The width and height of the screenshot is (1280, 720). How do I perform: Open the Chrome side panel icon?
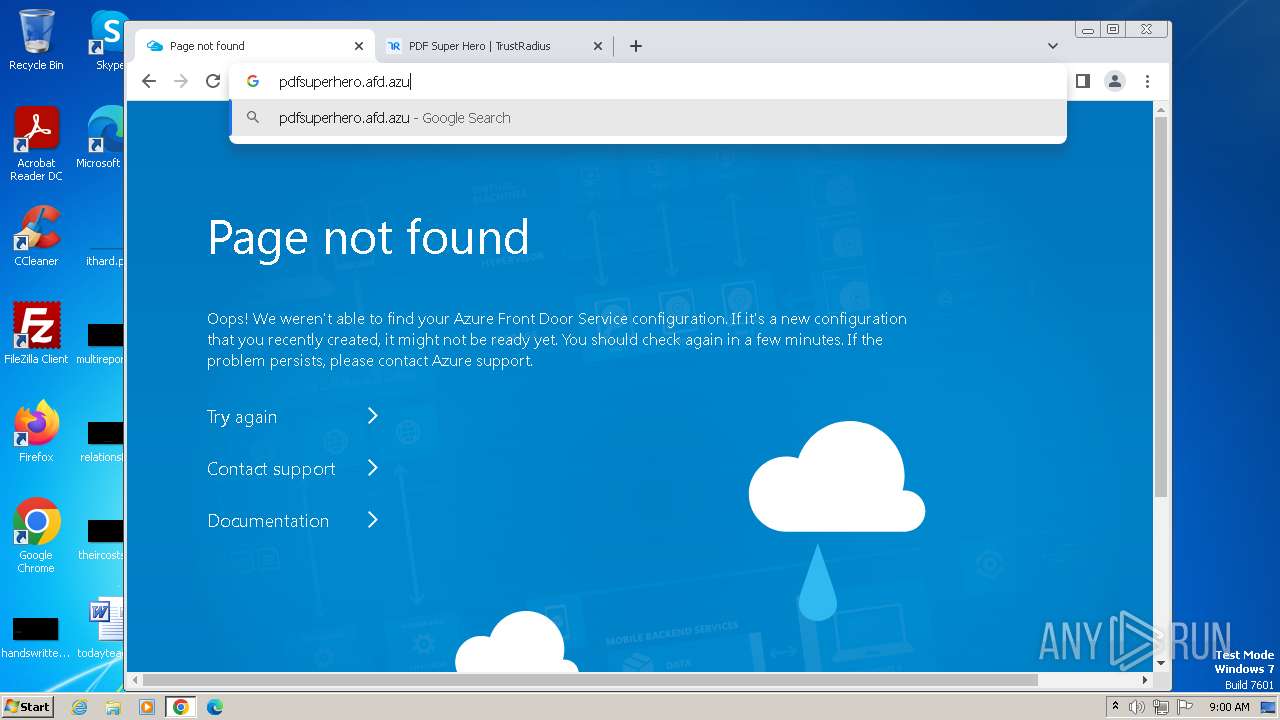tap(1082, 81)
